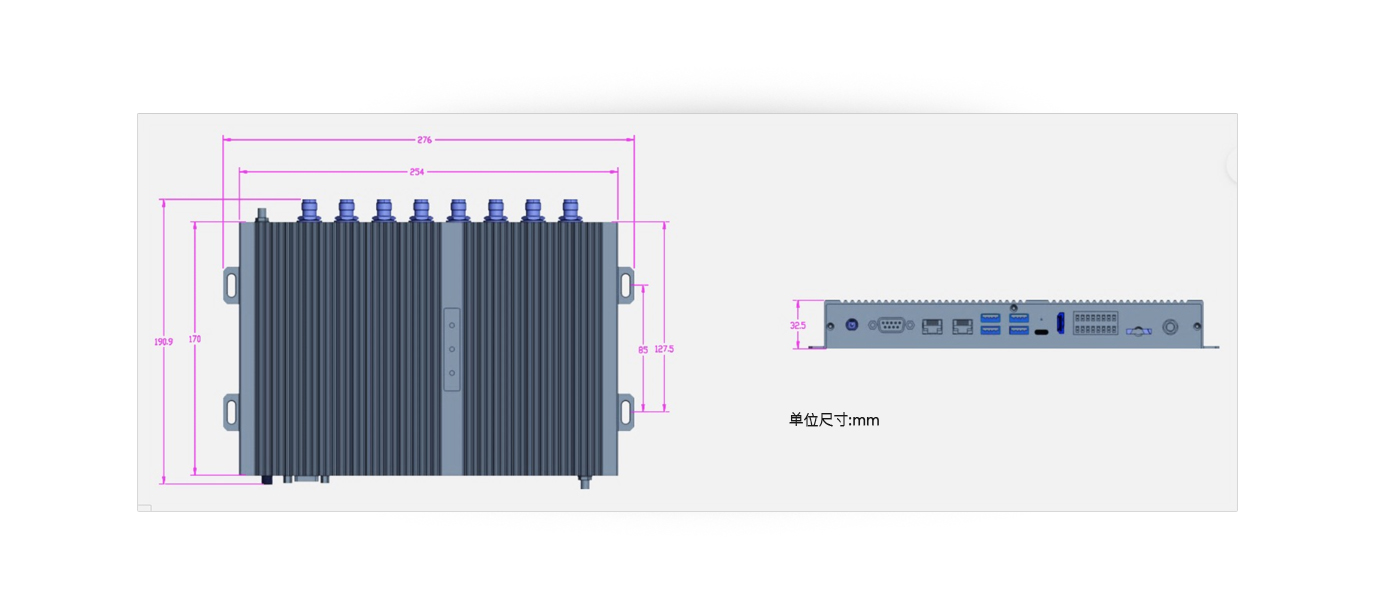Click the 32.5 thickness dimension label
This screenshot has height=604, width=1385.
click(x=797, y=325)
